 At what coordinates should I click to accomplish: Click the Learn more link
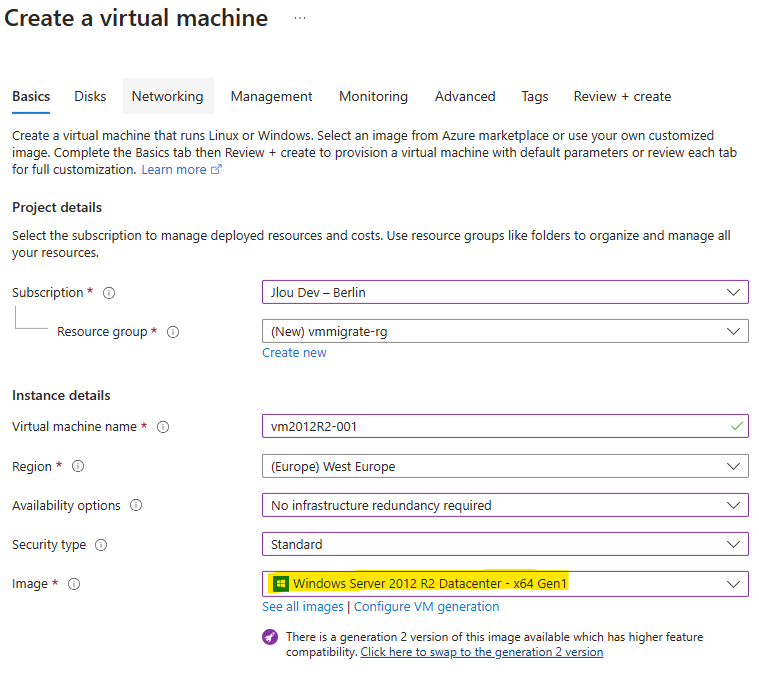[174, 170]
